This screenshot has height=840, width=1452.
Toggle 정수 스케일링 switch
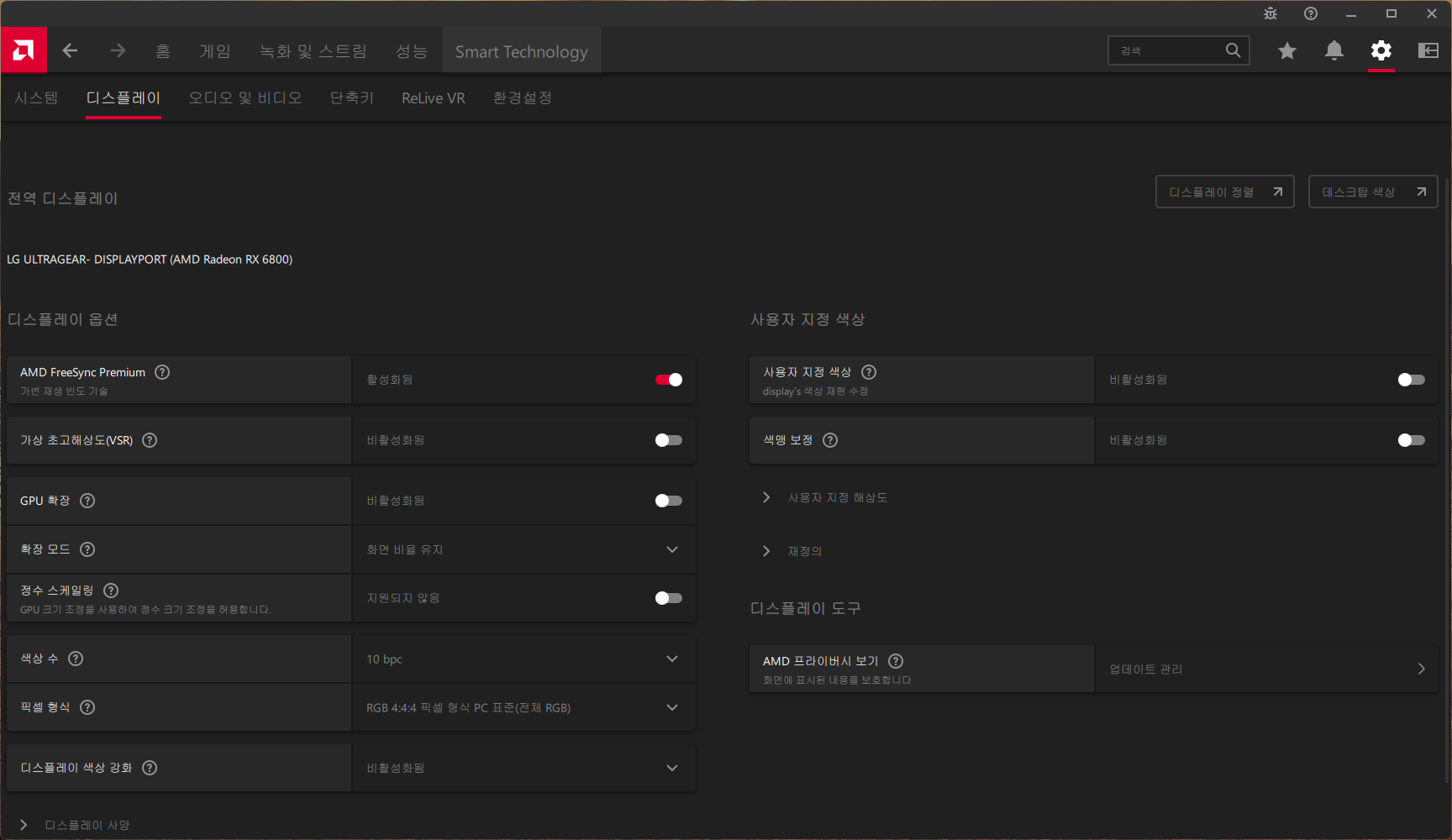coord(669,598)
